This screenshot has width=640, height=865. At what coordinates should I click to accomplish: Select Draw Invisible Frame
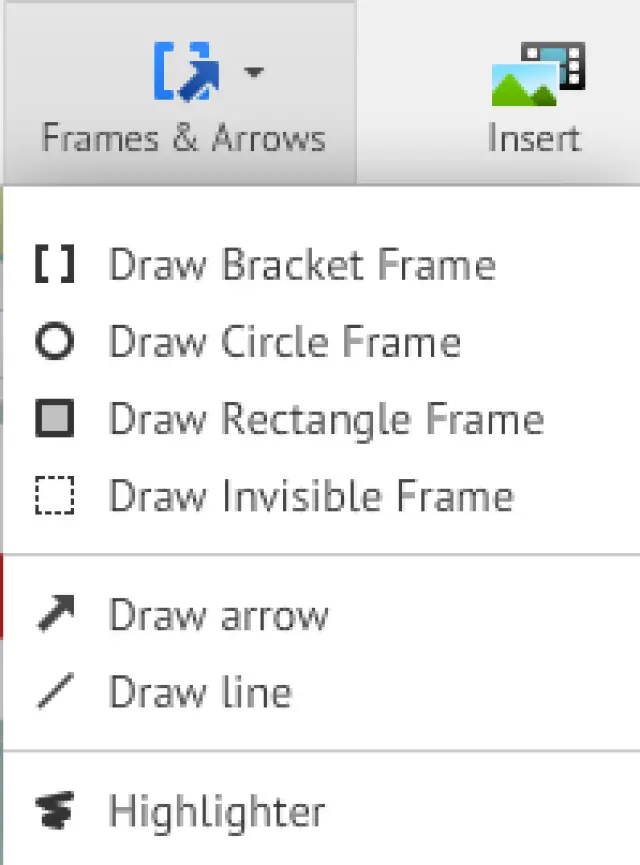pyautogui.click(x=311, y=496)
